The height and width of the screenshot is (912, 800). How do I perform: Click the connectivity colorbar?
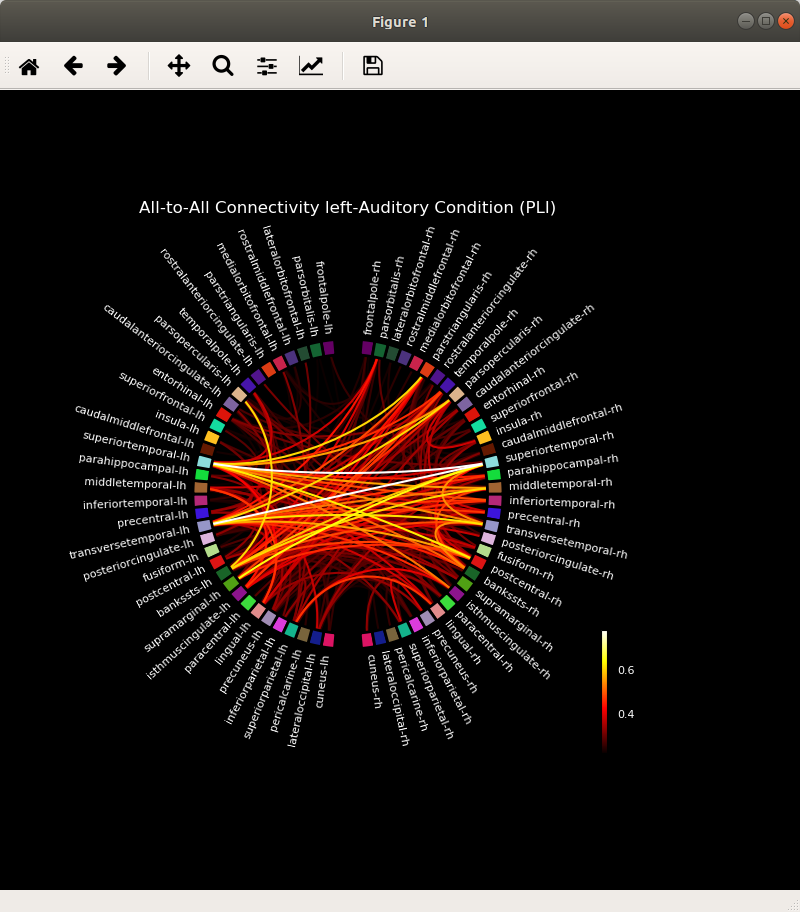click(604, 690)
